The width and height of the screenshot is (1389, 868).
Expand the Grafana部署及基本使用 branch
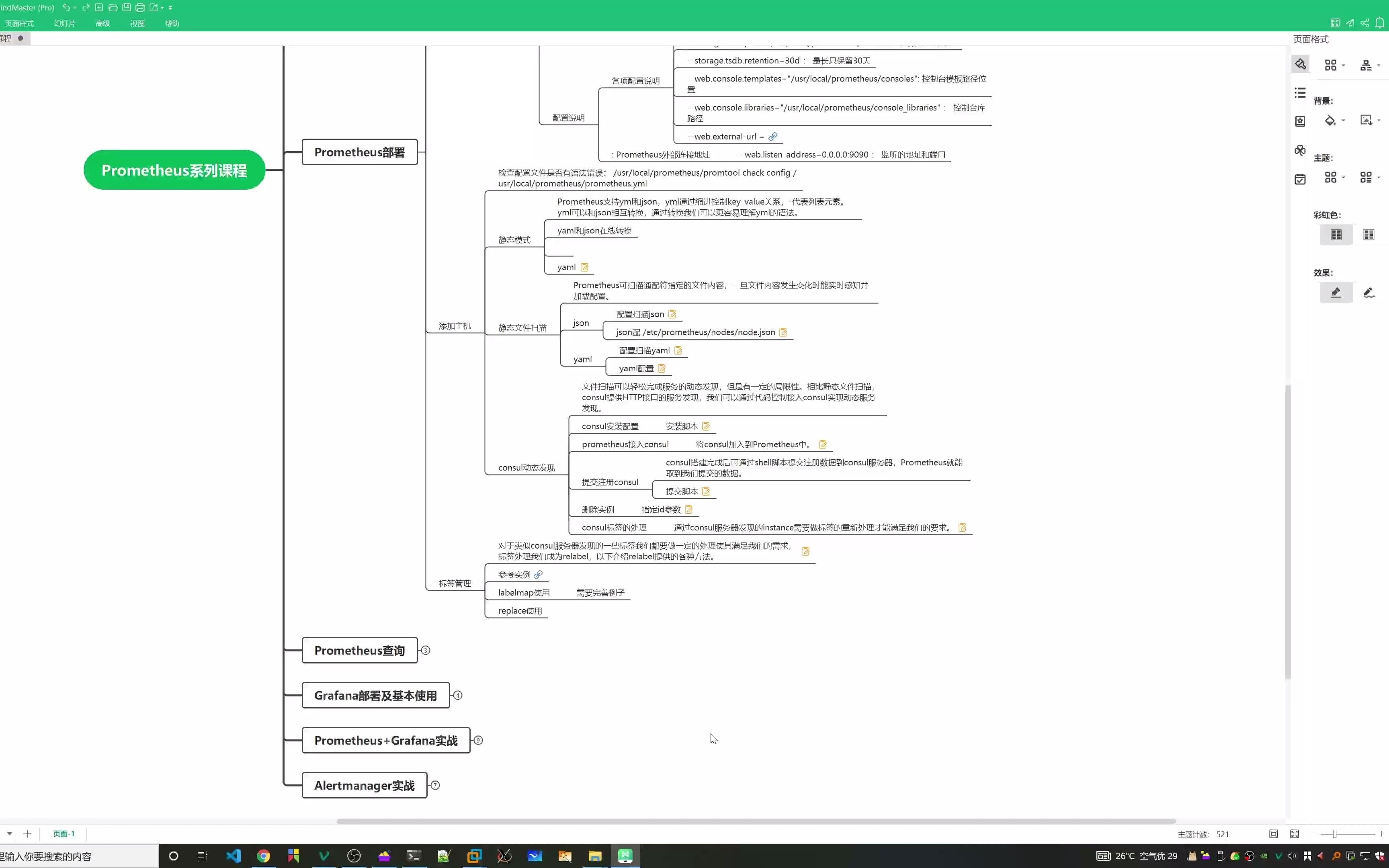coord(457,695)
